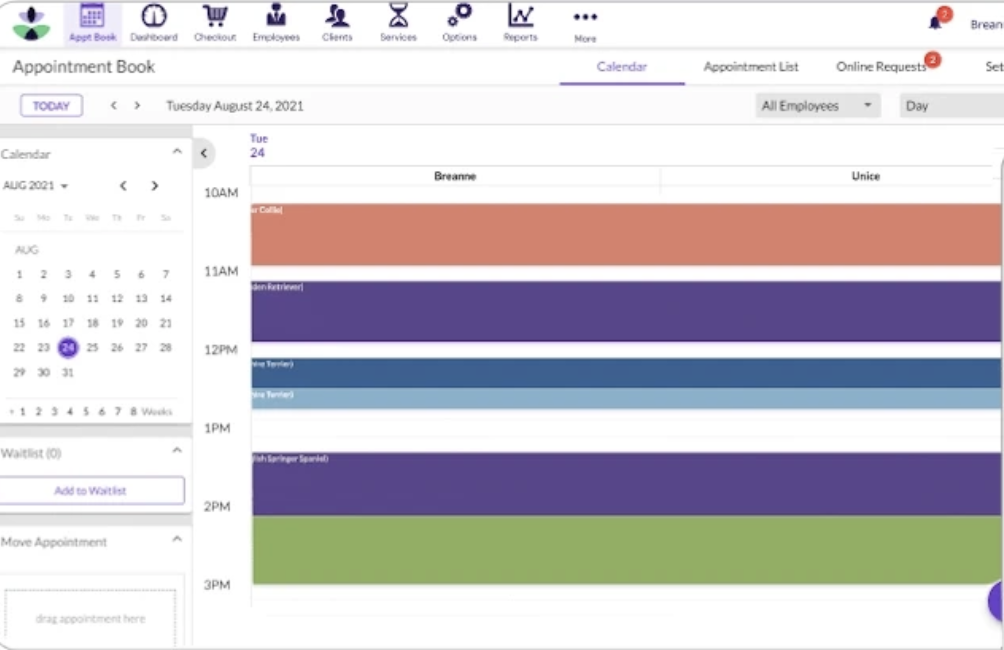Collapse the Waitlist panel

pos(177,452)
